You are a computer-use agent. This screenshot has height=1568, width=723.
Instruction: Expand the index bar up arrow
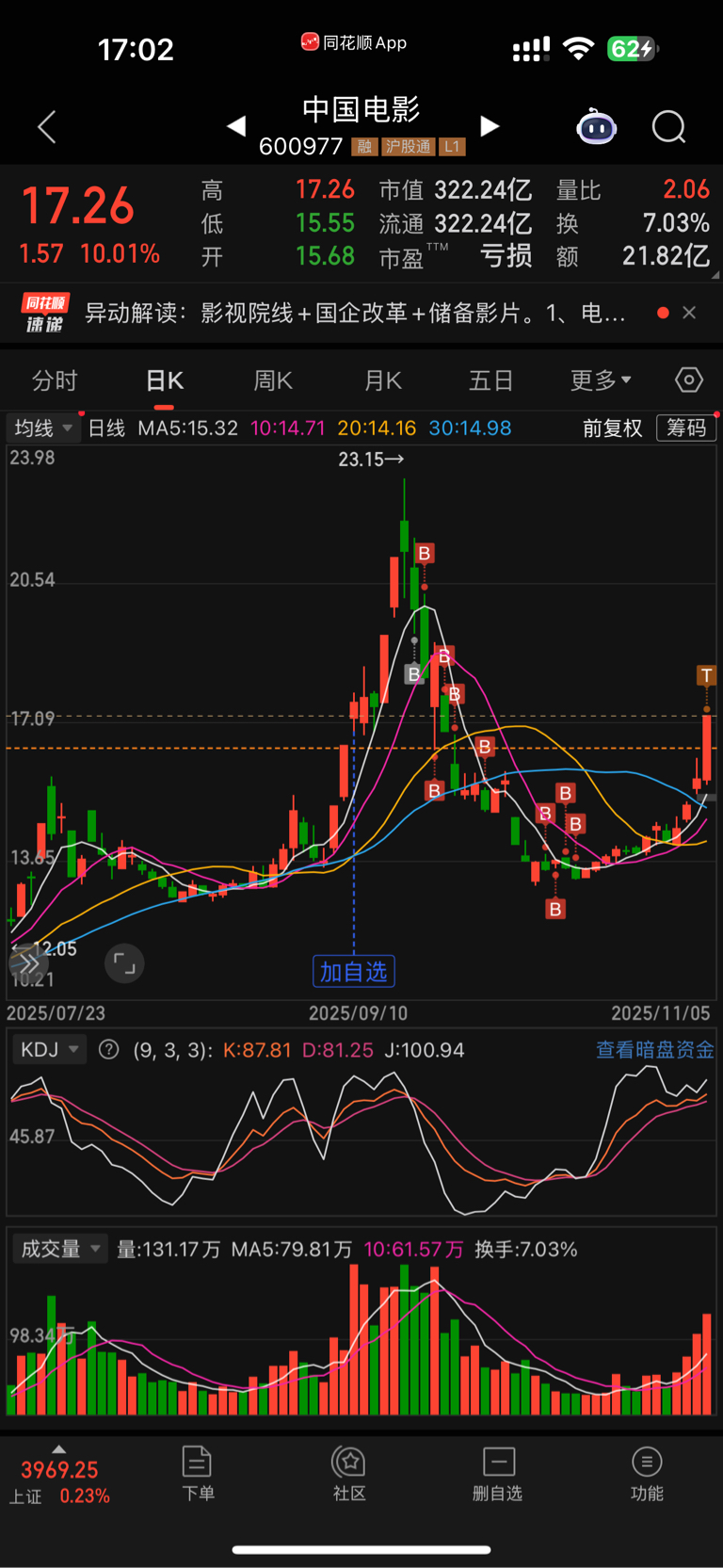tap(58, 1449)
